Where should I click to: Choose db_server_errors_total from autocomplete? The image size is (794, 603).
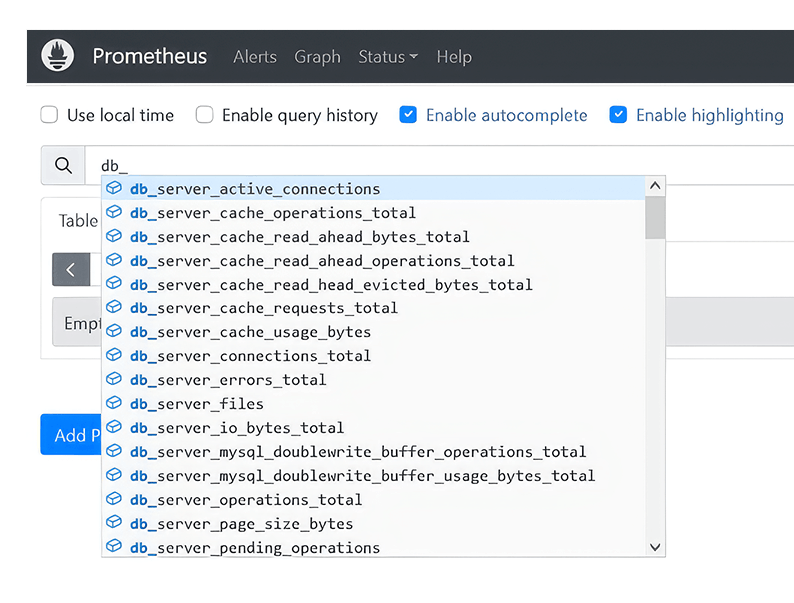click(374, 379)
